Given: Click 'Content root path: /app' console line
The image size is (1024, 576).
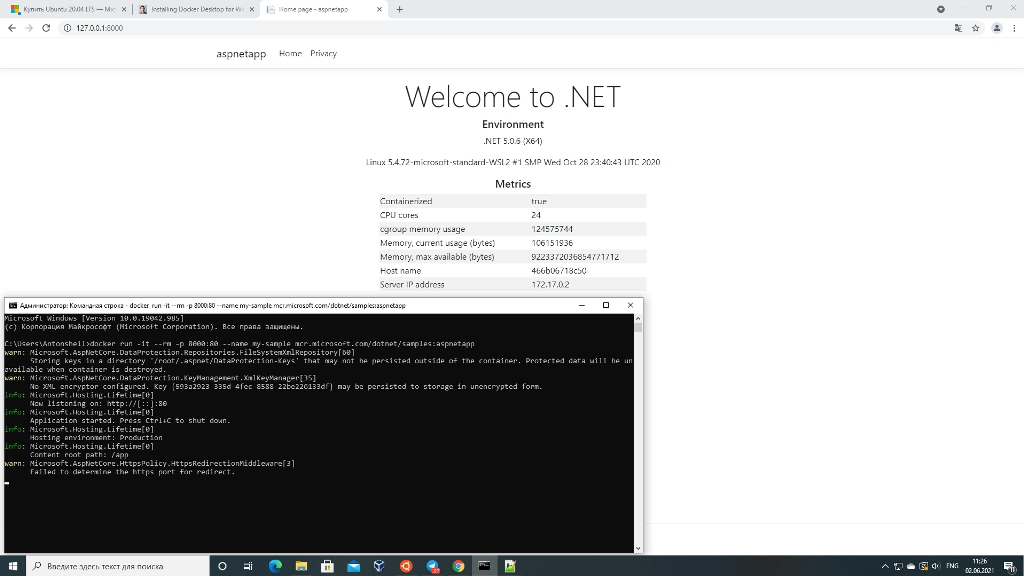Looking at the screenshot, I should click(x=79, y=455).
